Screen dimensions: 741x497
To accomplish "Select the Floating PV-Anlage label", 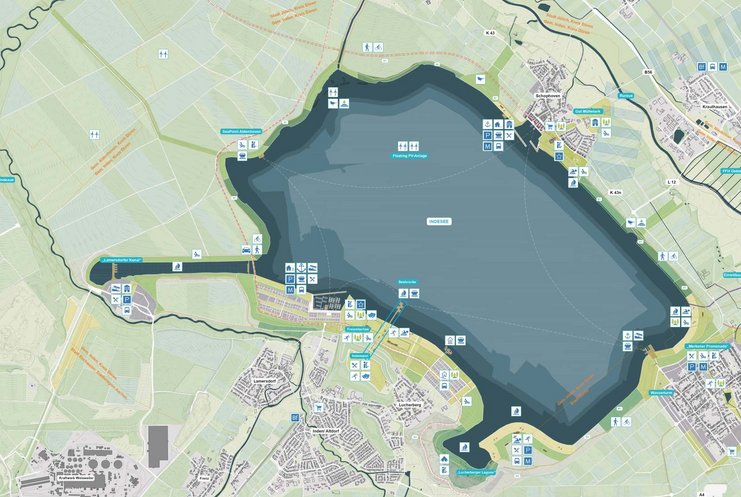I will click(408, 157).
